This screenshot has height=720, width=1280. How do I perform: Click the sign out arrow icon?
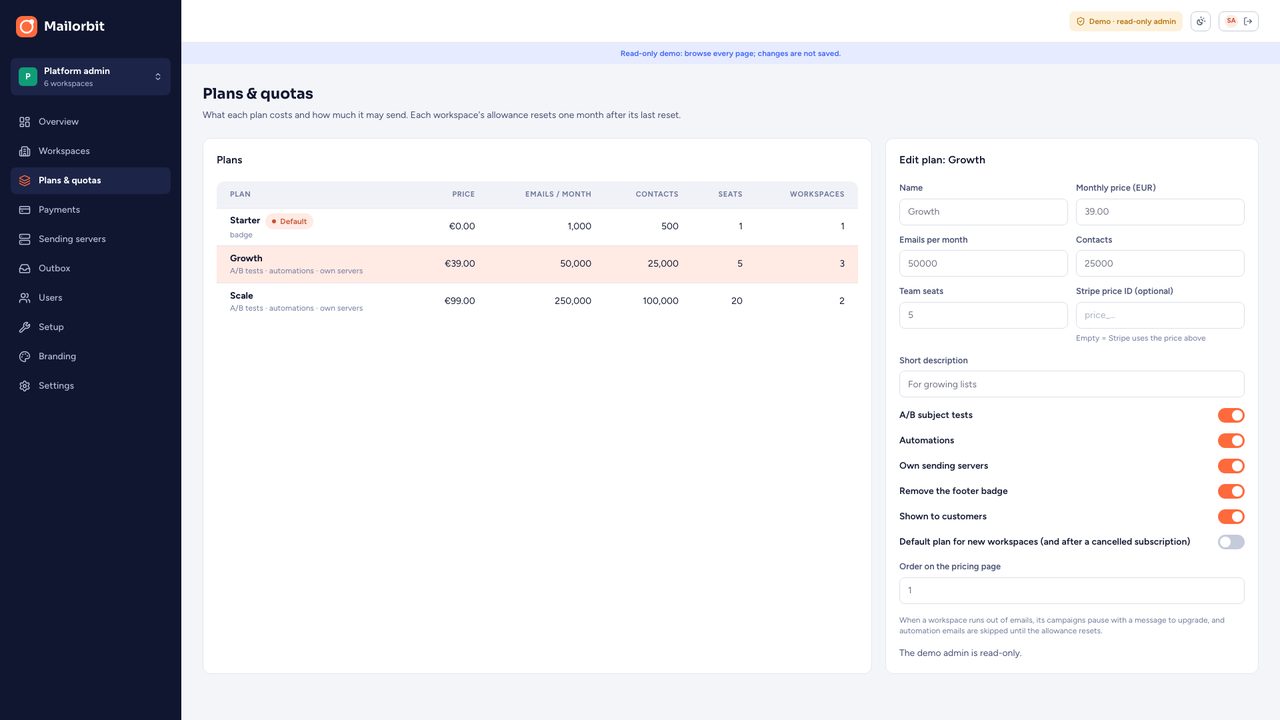1248,21
